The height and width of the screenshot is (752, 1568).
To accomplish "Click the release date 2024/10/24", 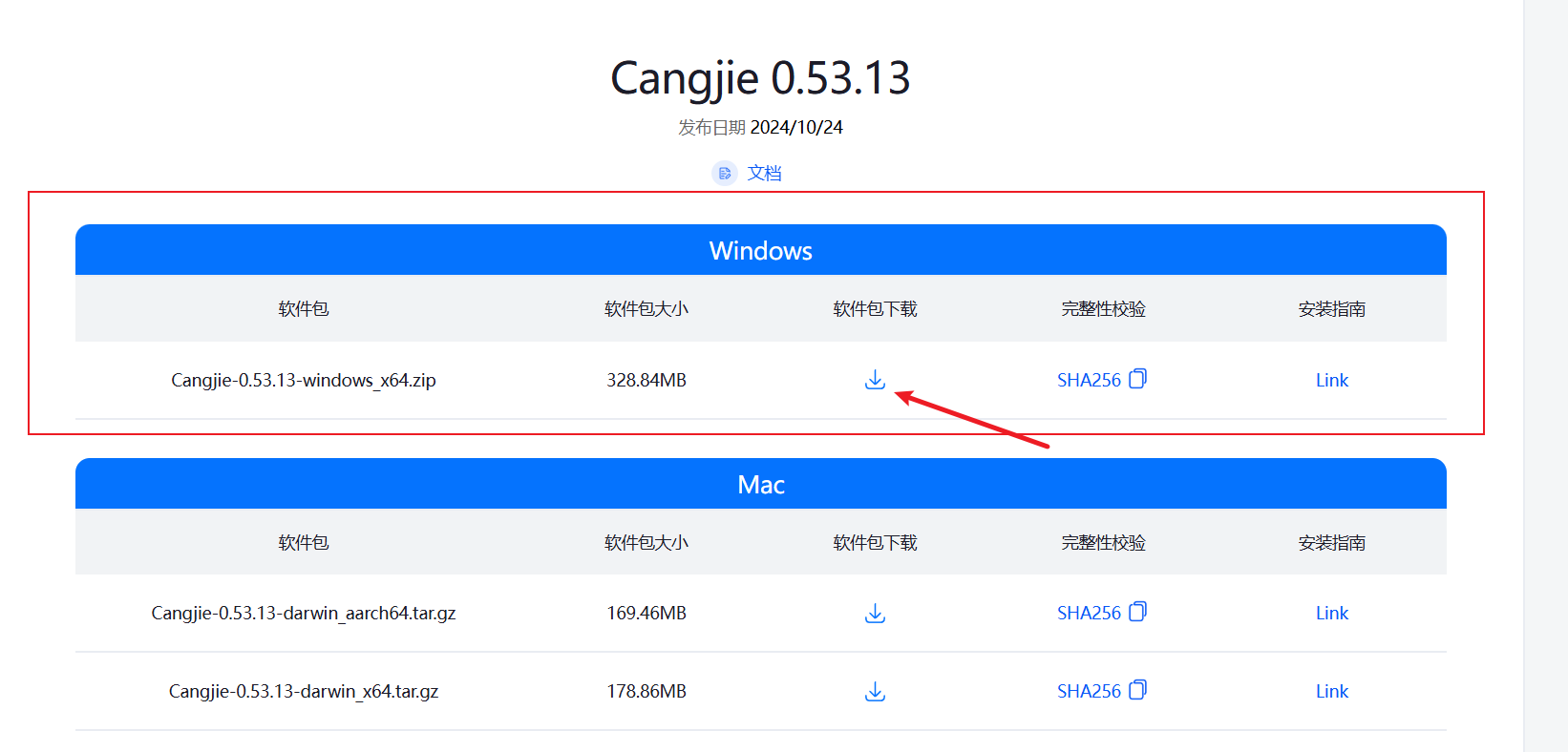I will 796,127.
